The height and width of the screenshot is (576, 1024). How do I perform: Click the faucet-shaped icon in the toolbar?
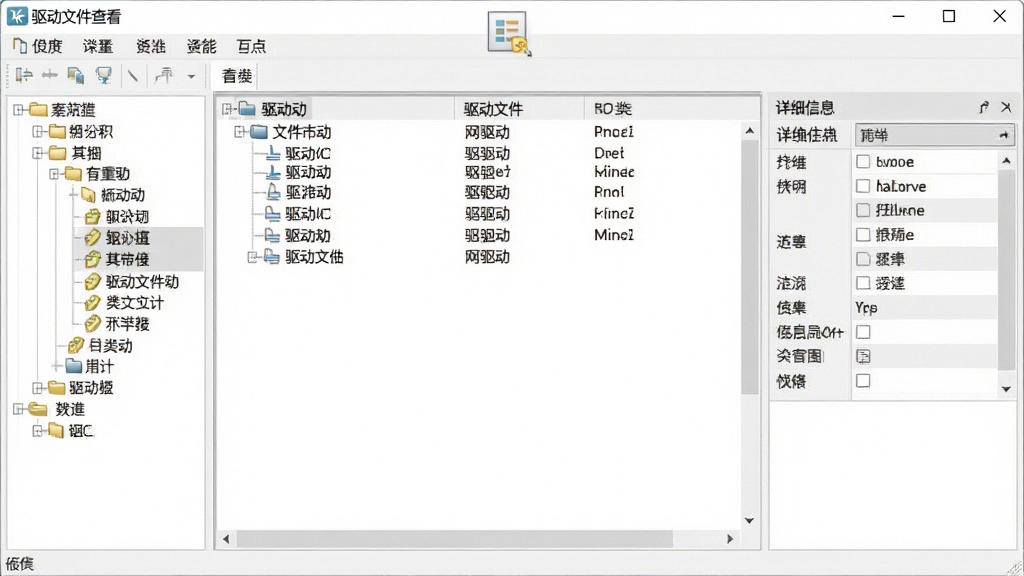164,76
